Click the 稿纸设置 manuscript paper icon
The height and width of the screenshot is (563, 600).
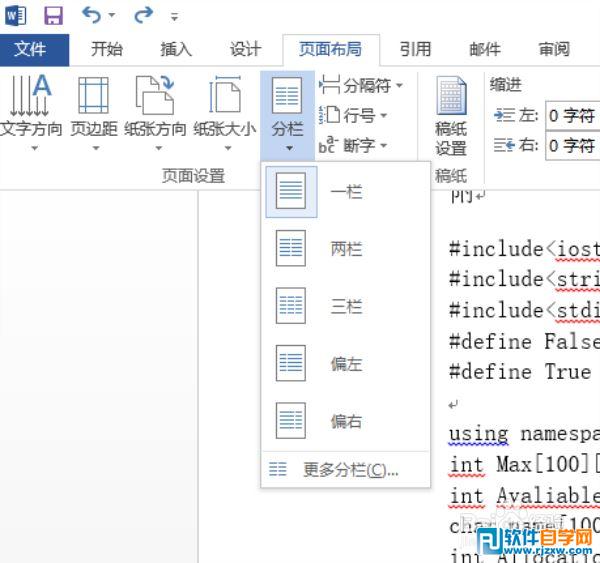[x=452, y=96]
